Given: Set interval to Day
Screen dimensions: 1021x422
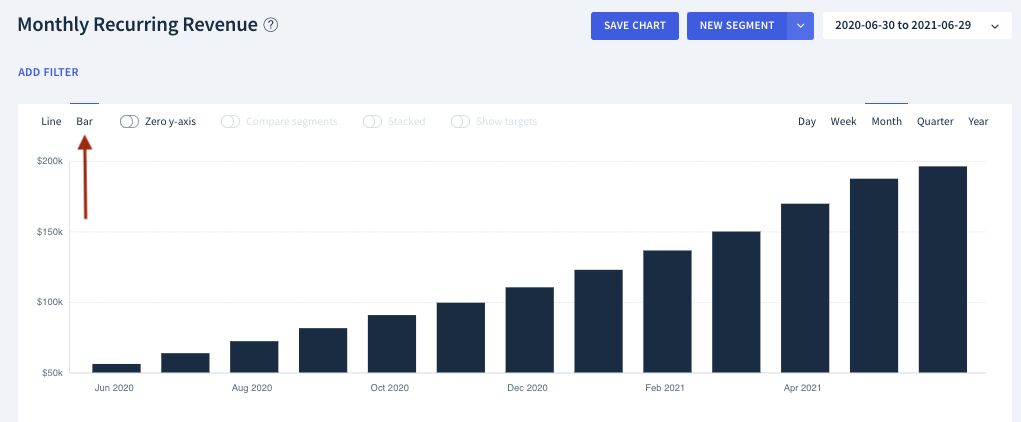Looking at the screenshot, I should coord(807,121).
